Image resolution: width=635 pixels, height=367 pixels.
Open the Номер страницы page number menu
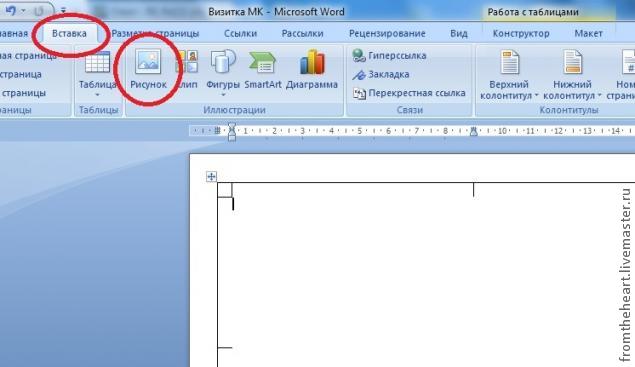pyautogui.click(x=621, y=75)
